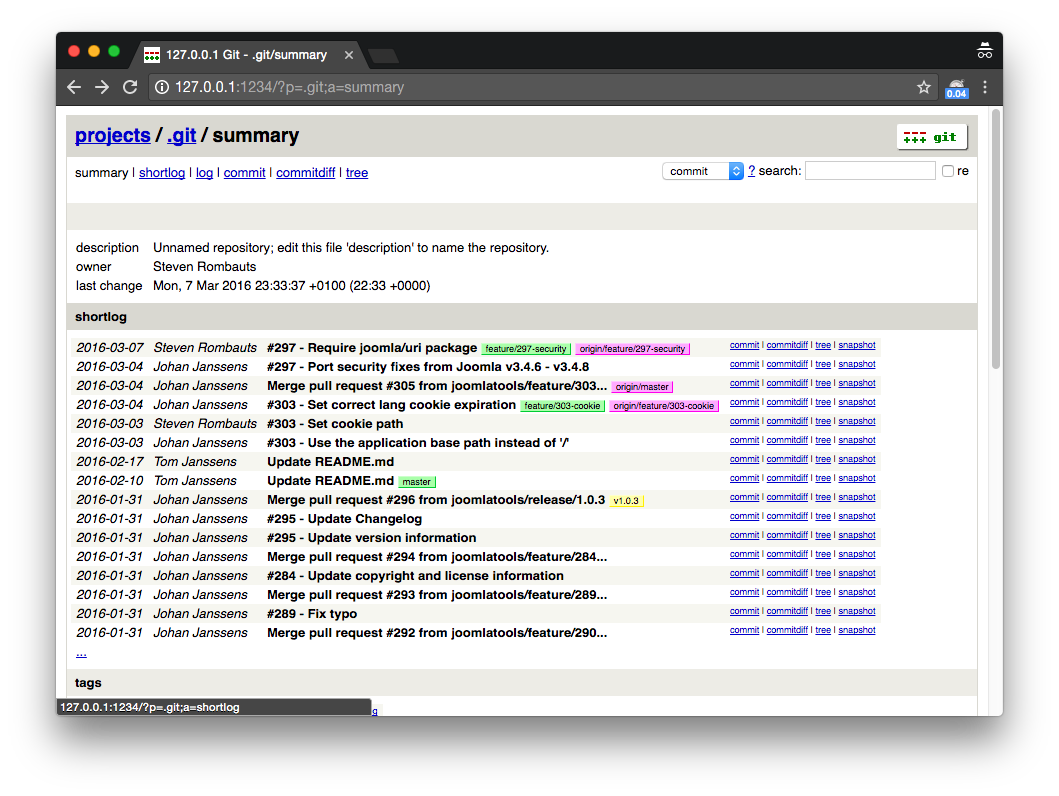Click the browser back arrow
Screen dimensions: 1059x796
click(74, 87)
